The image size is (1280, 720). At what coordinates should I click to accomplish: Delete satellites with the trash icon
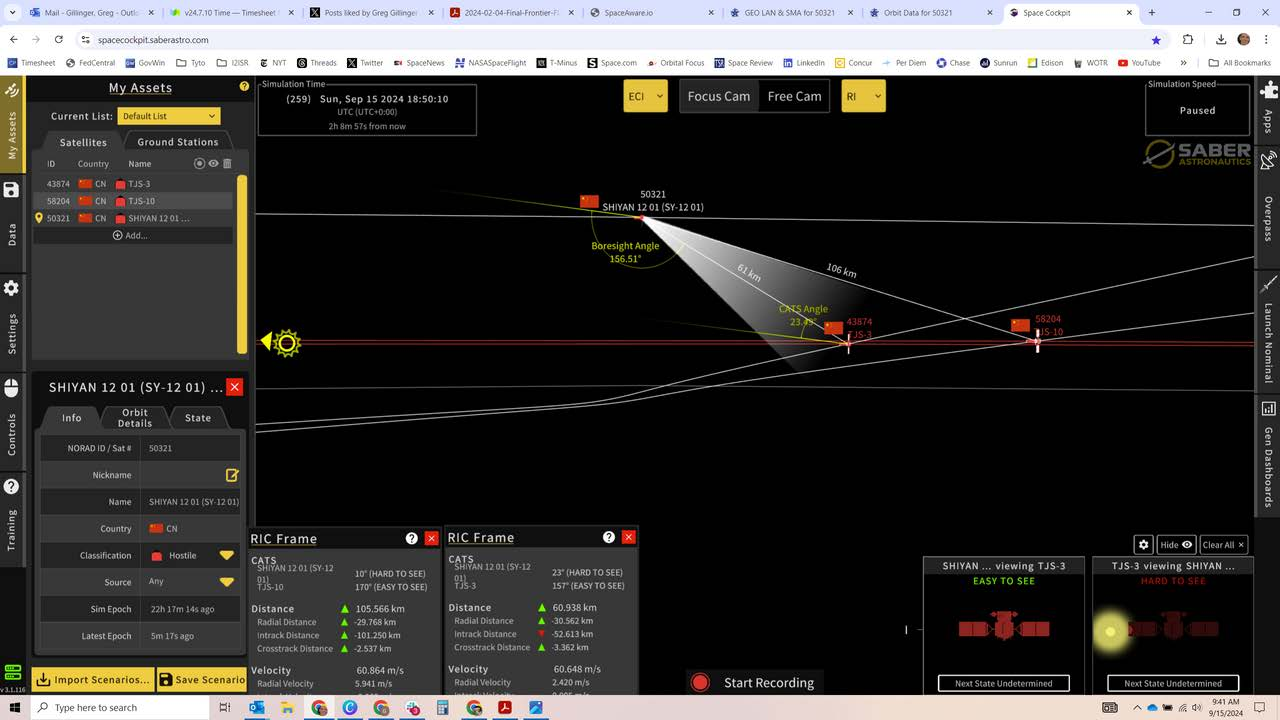227,164
